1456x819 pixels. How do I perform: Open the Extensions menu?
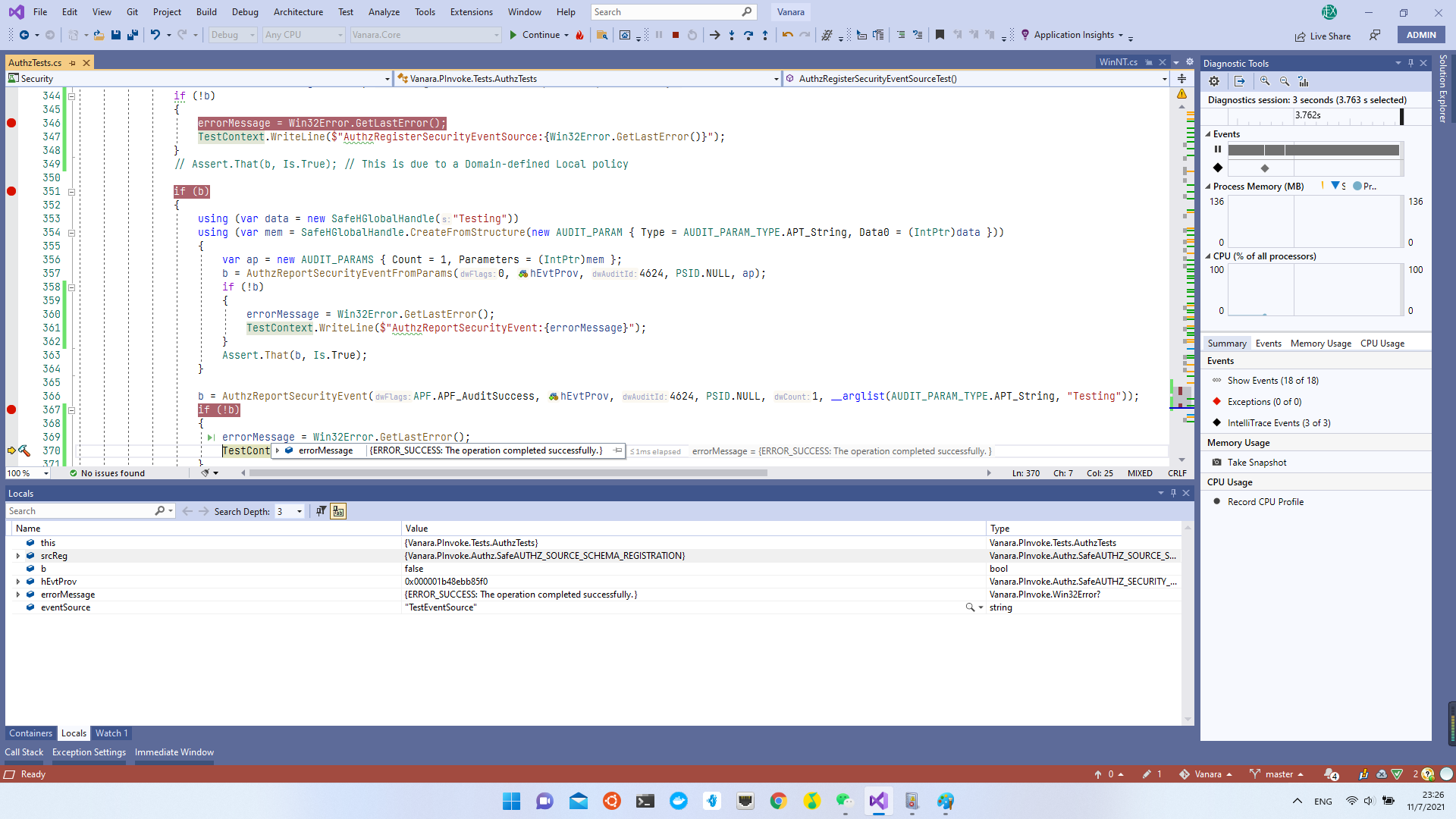coord(471,12)
